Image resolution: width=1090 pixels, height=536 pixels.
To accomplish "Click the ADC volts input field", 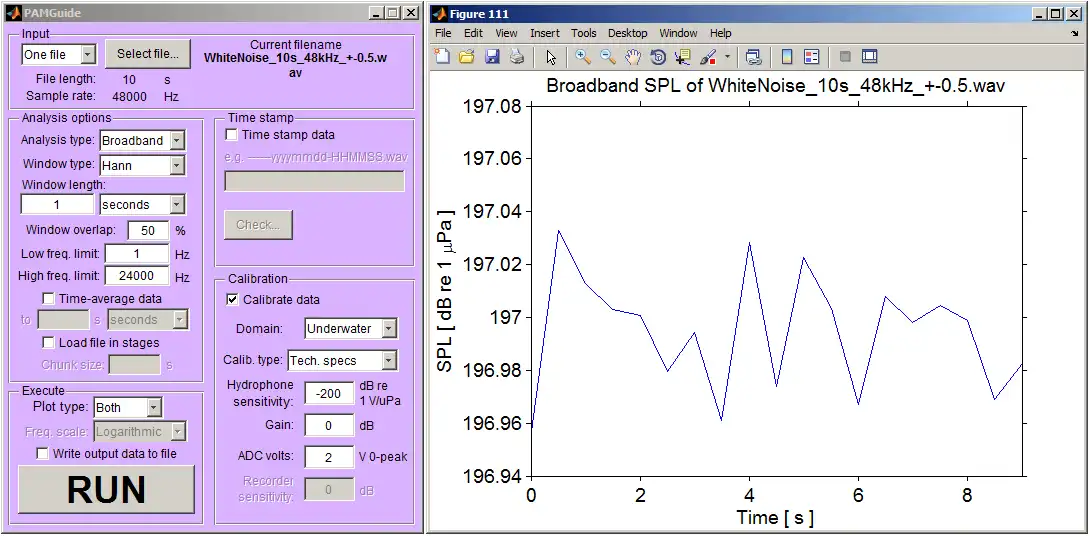I will click(329, 456).
